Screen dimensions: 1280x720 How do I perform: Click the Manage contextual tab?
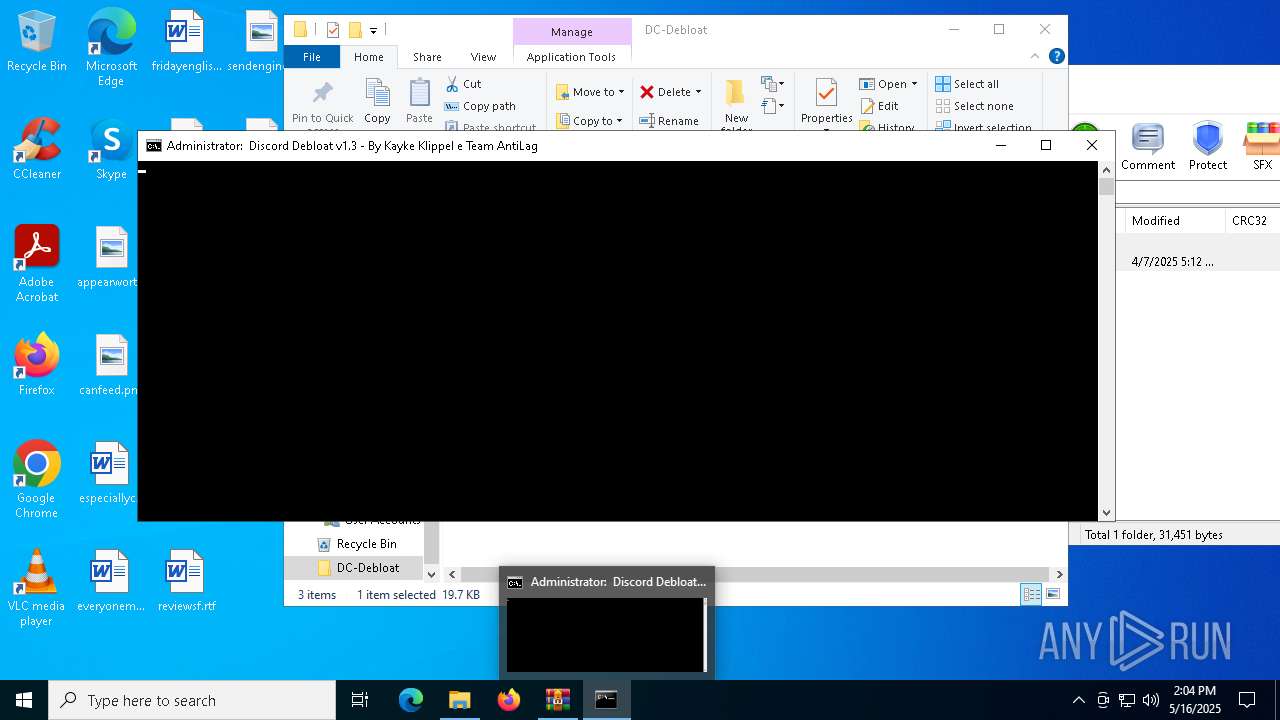(572, 32)
